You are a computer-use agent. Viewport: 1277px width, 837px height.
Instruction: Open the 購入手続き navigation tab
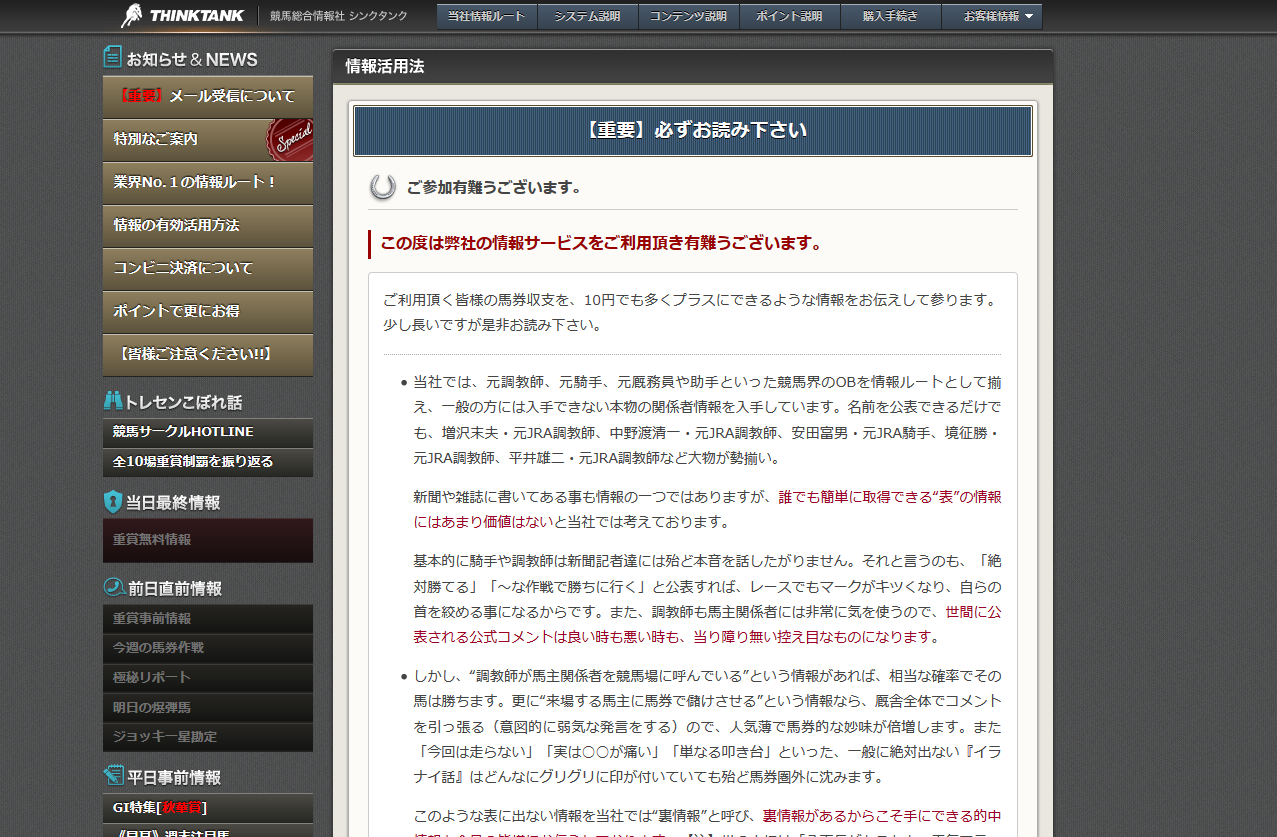(x=891, y=17)
